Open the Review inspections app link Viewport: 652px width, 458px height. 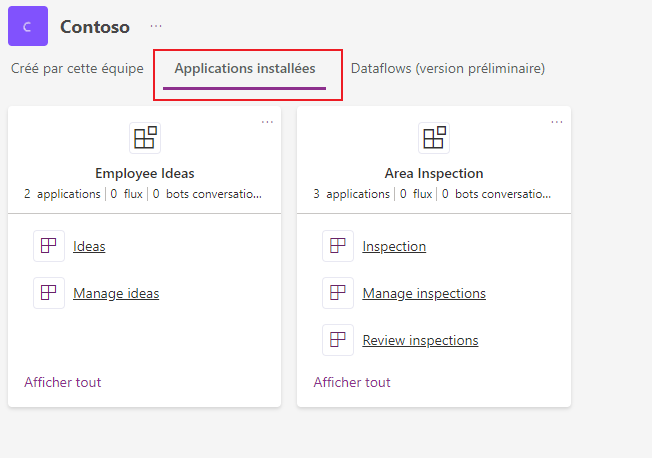point(420,340)
